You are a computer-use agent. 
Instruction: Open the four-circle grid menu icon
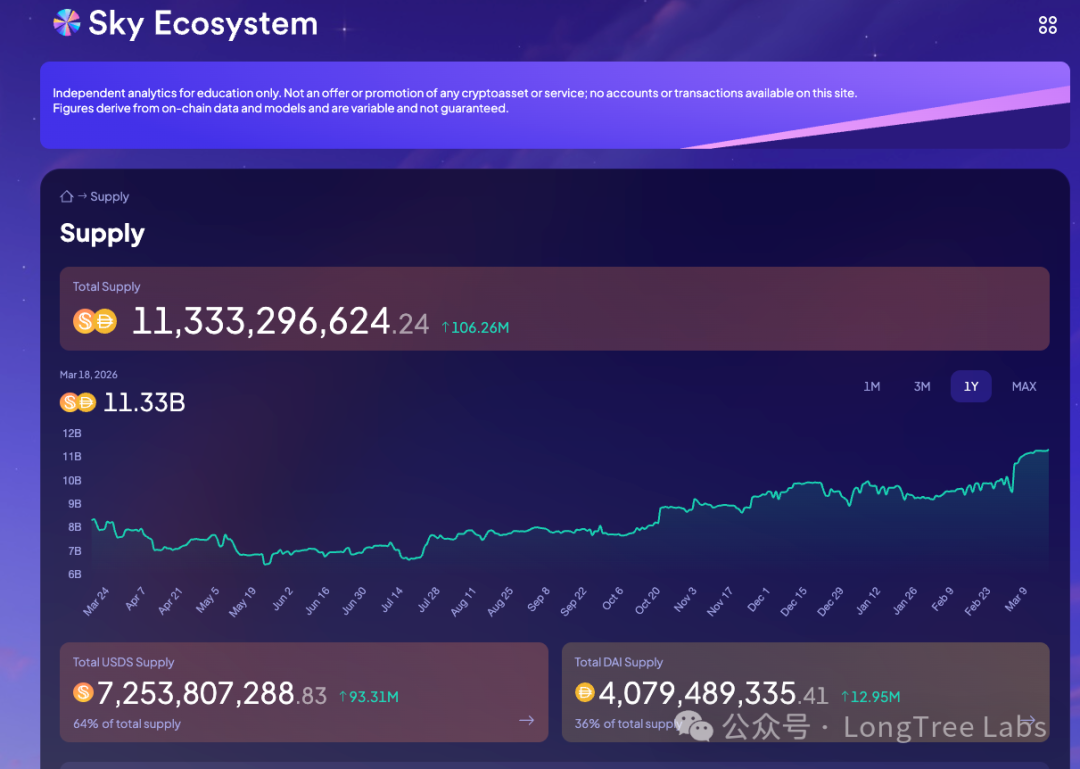[1047, 25]
